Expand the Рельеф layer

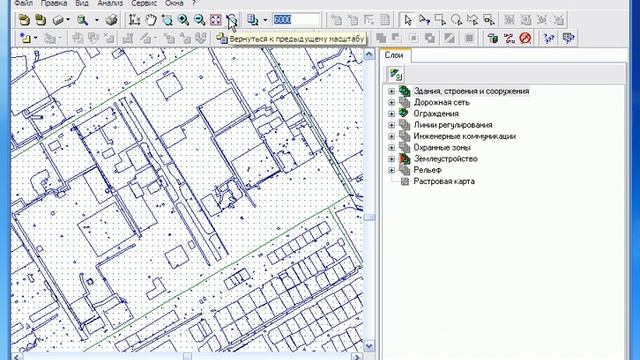click(391, 170)
